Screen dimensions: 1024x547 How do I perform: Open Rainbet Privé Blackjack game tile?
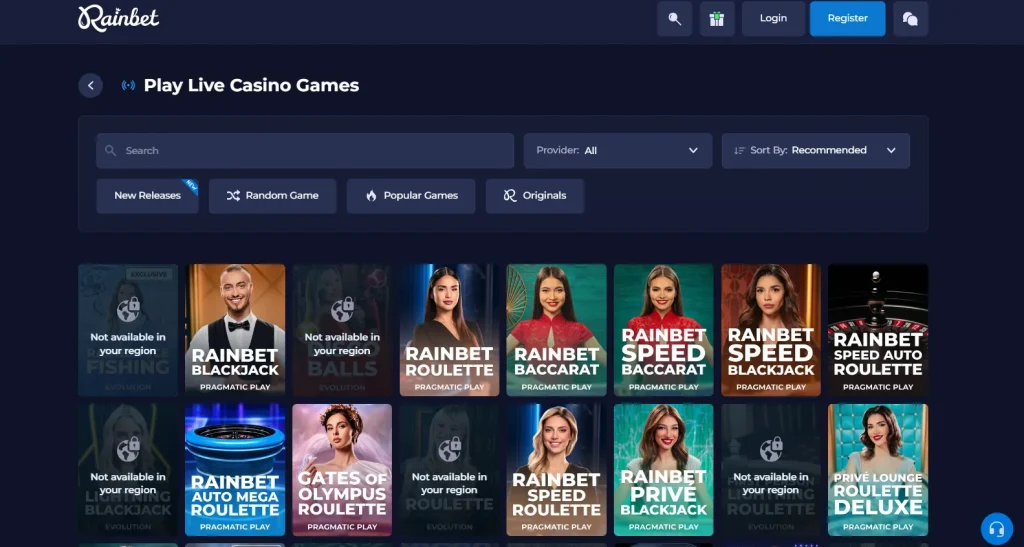click(664, 470)
